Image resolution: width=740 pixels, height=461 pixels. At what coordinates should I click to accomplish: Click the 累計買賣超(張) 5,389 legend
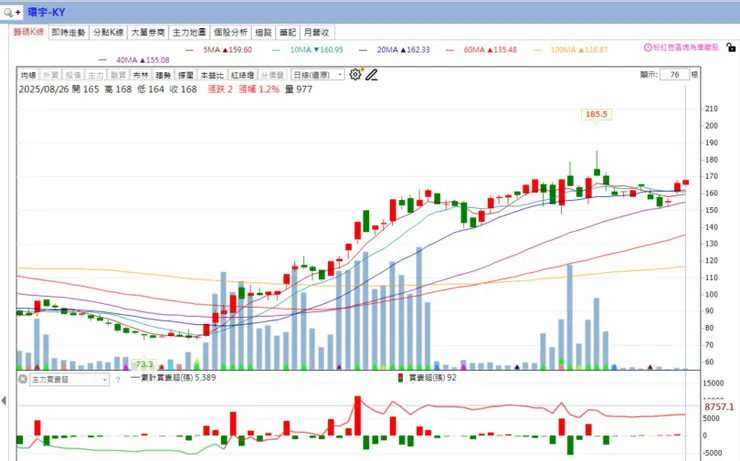tap(173, 377)
